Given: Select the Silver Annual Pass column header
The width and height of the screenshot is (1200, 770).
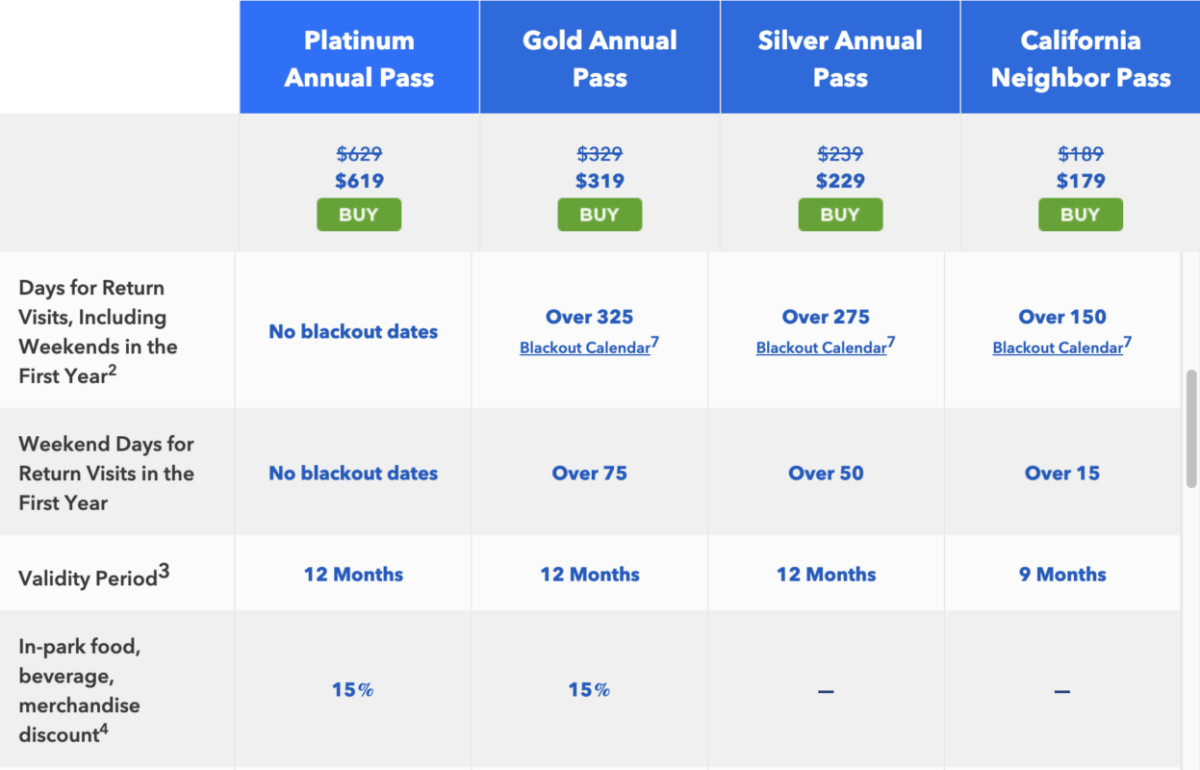Looking at the screenshot, I should (840, 57).
